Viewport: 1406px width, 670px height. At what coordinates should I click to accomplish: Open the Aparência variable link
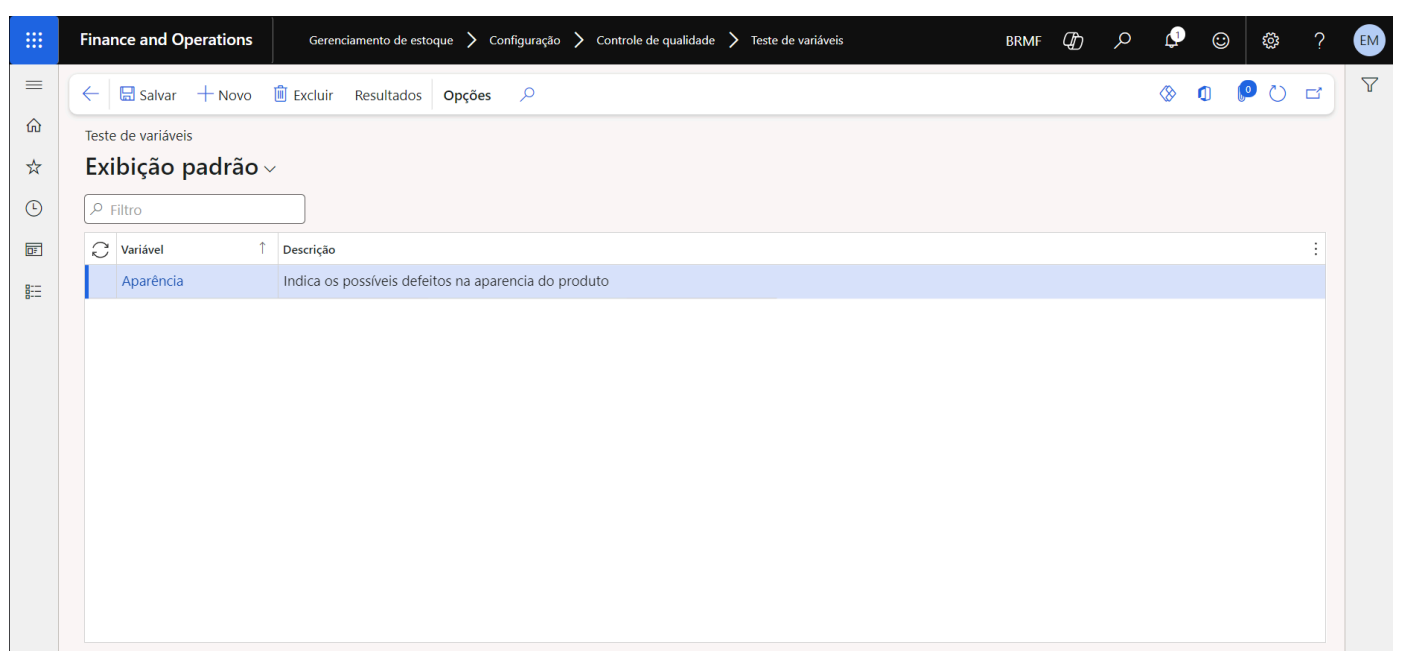152,281
